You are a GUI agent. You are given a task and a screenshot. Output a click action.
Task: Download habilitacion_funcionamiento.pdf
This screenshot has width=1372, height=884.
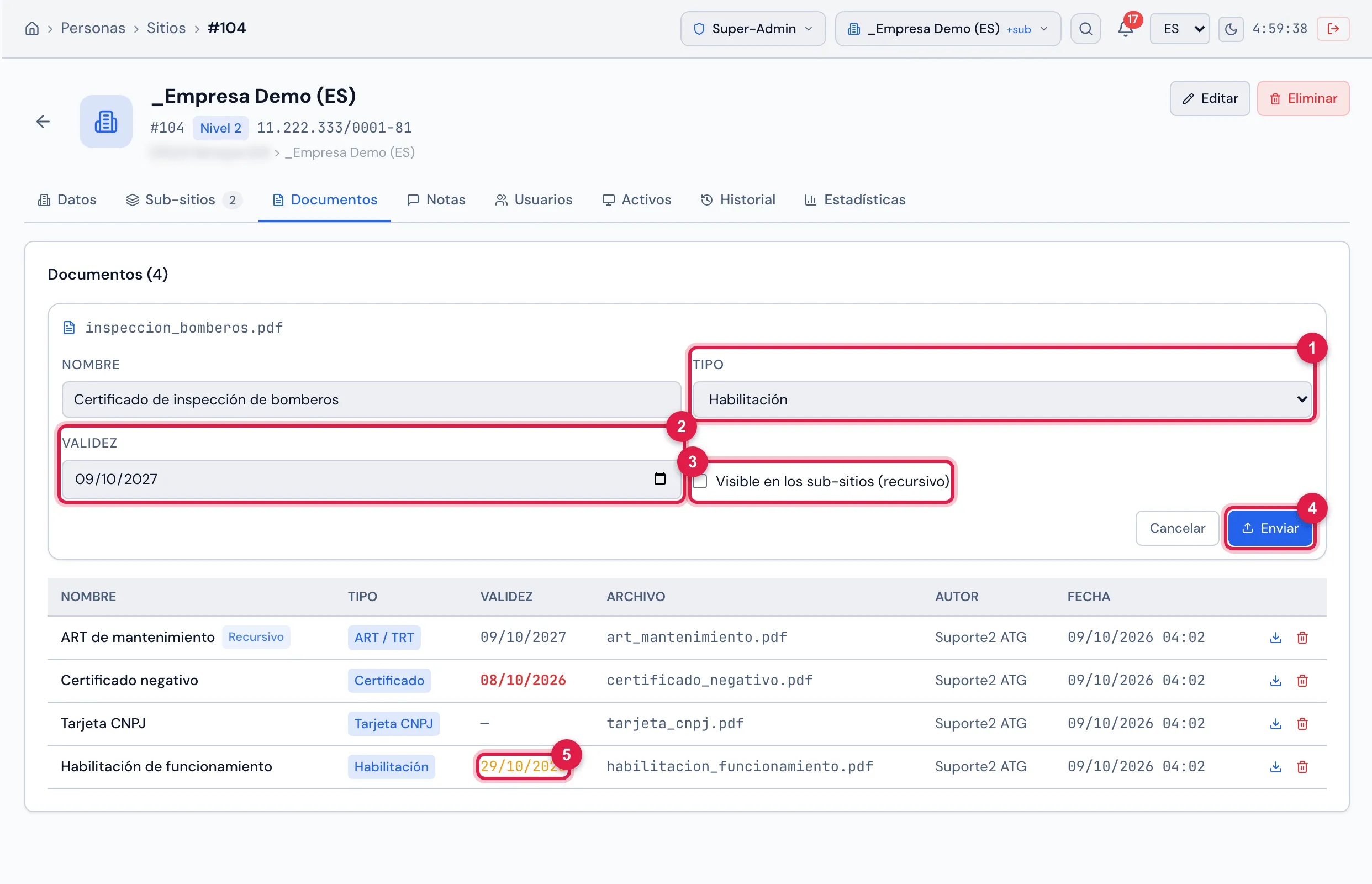pyautogui.click(x=1275, y=767)
